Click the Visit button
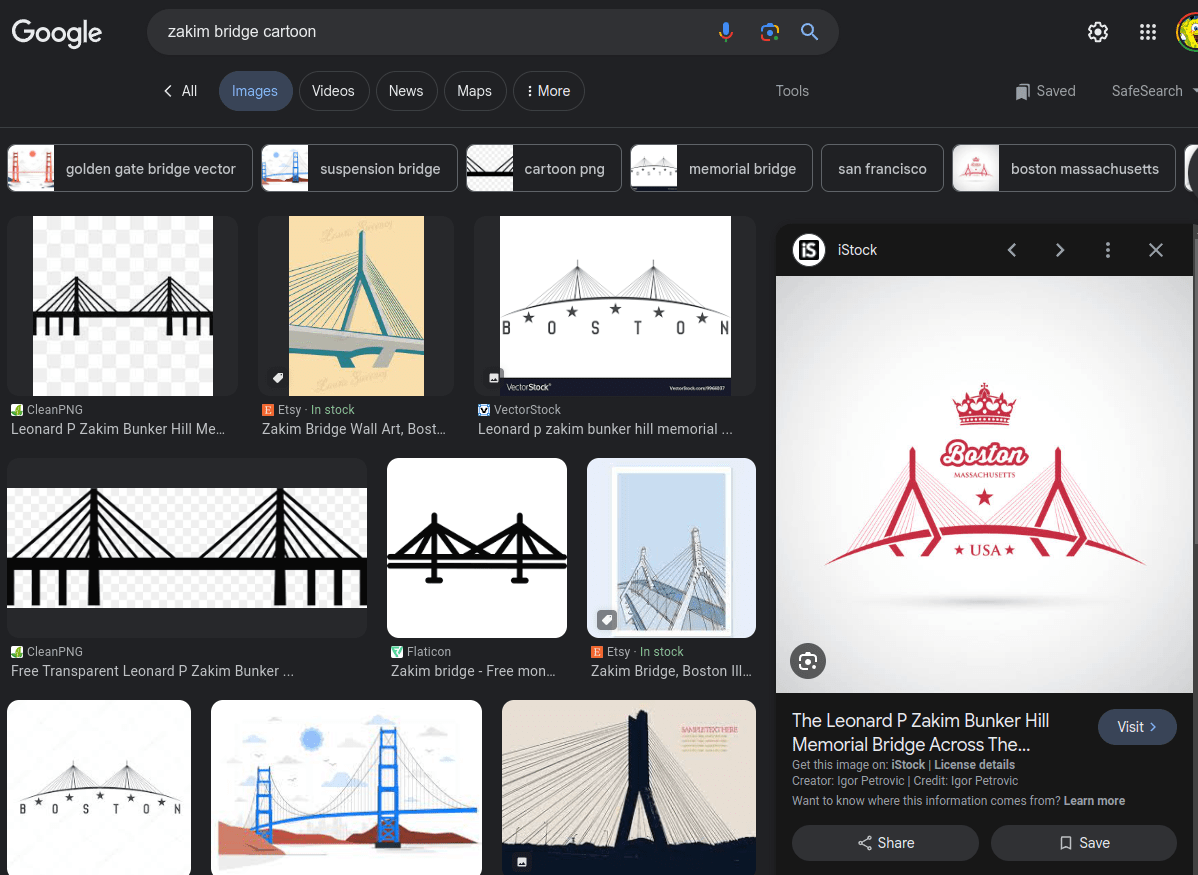This screenshot has height=875, width=1198. 1137,727
